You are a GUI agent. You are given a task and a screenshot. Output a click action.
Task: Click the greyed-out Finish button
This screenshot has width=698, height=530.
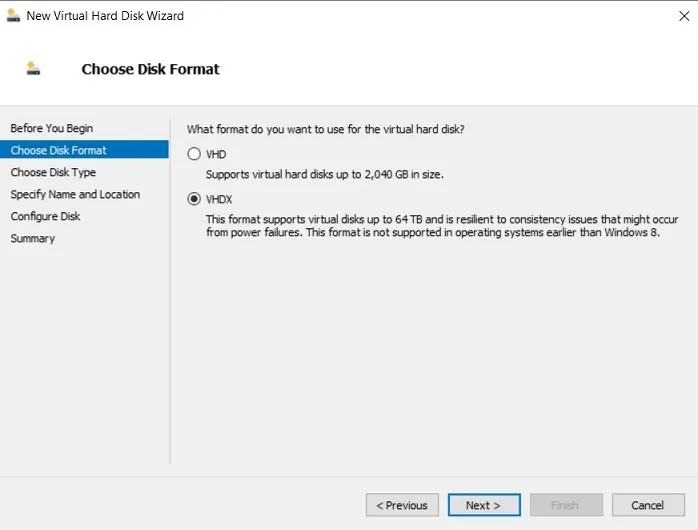pos(565,505)
